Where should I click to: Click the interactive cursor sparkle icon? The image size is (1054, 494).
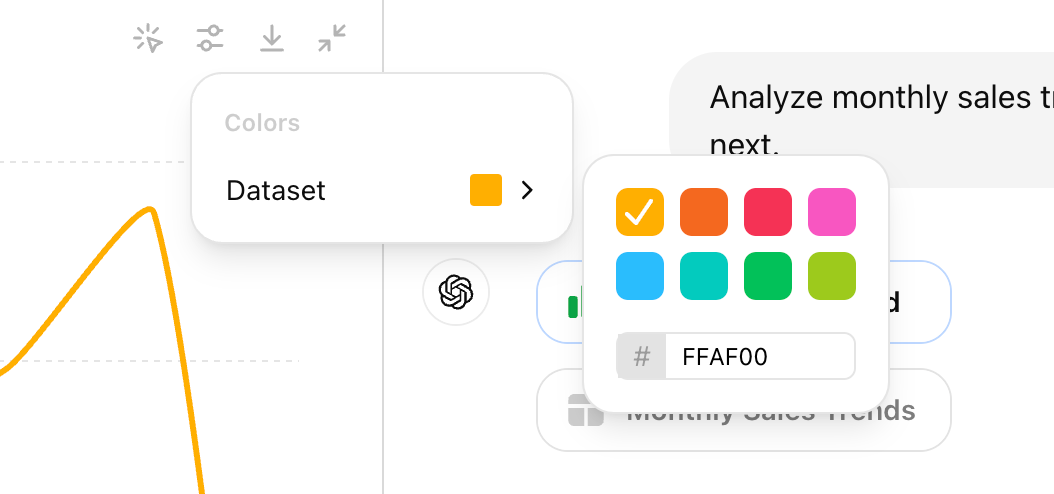[148, 39]
